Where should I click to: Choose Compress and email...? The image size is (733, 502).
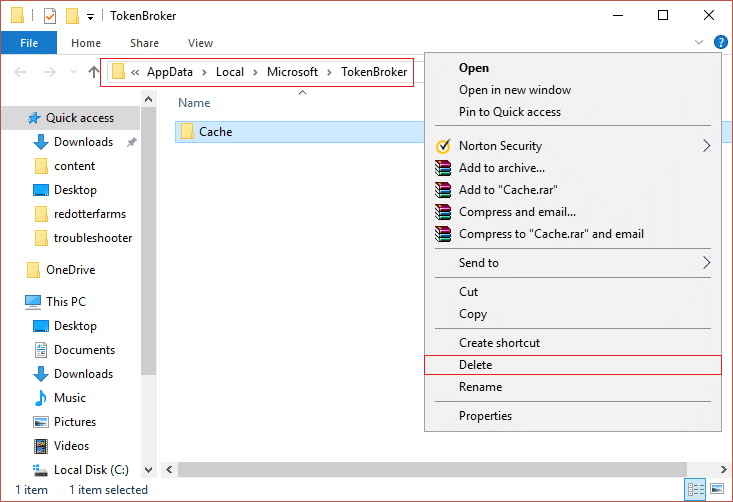tap(573, 212)
